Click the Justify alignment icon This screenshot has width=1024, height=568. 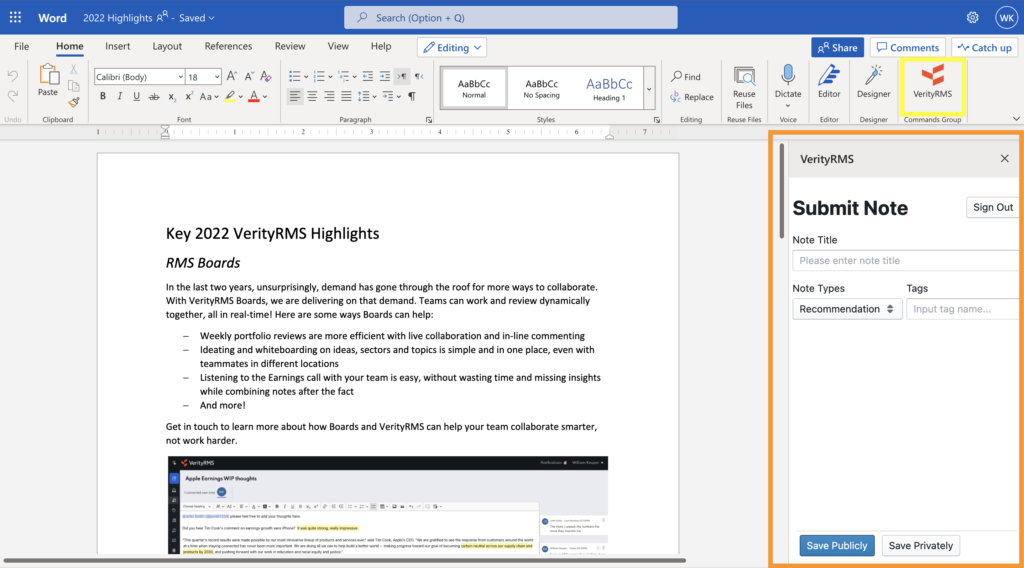pyautogui.click(x=346, y=97)
